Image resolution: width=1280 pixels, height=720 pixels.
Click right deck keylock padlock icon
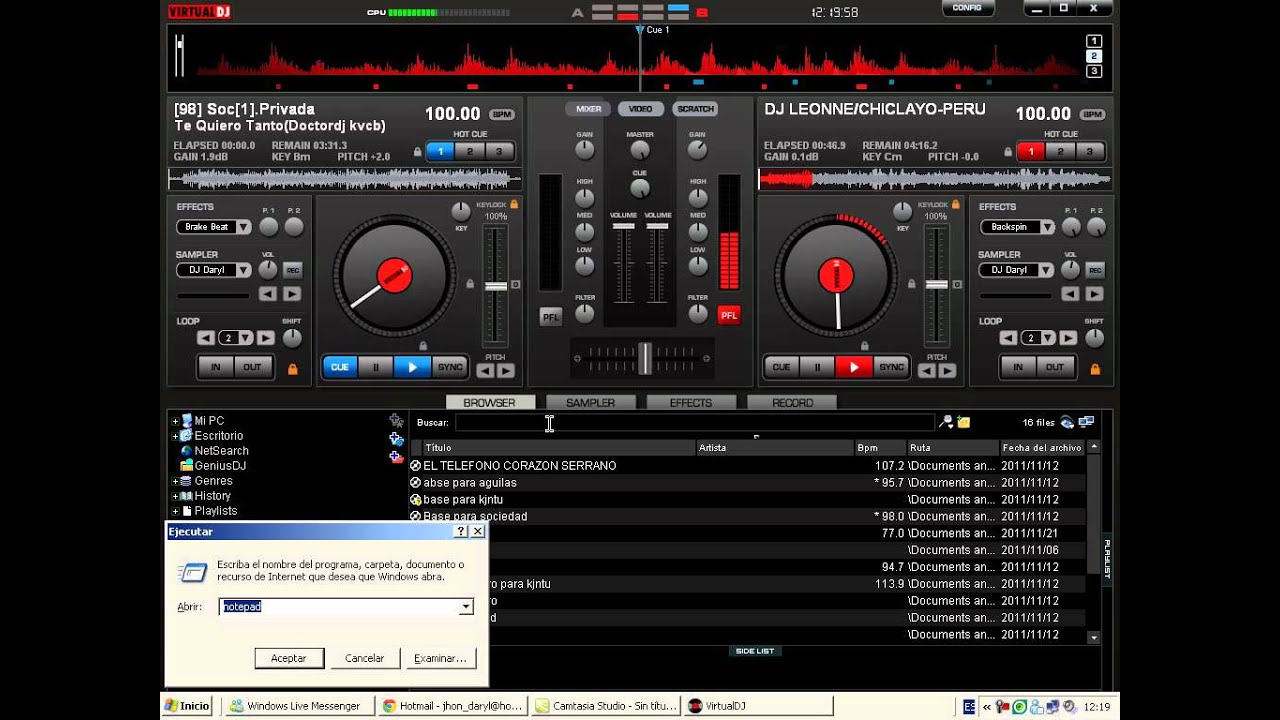pos(956,204)
